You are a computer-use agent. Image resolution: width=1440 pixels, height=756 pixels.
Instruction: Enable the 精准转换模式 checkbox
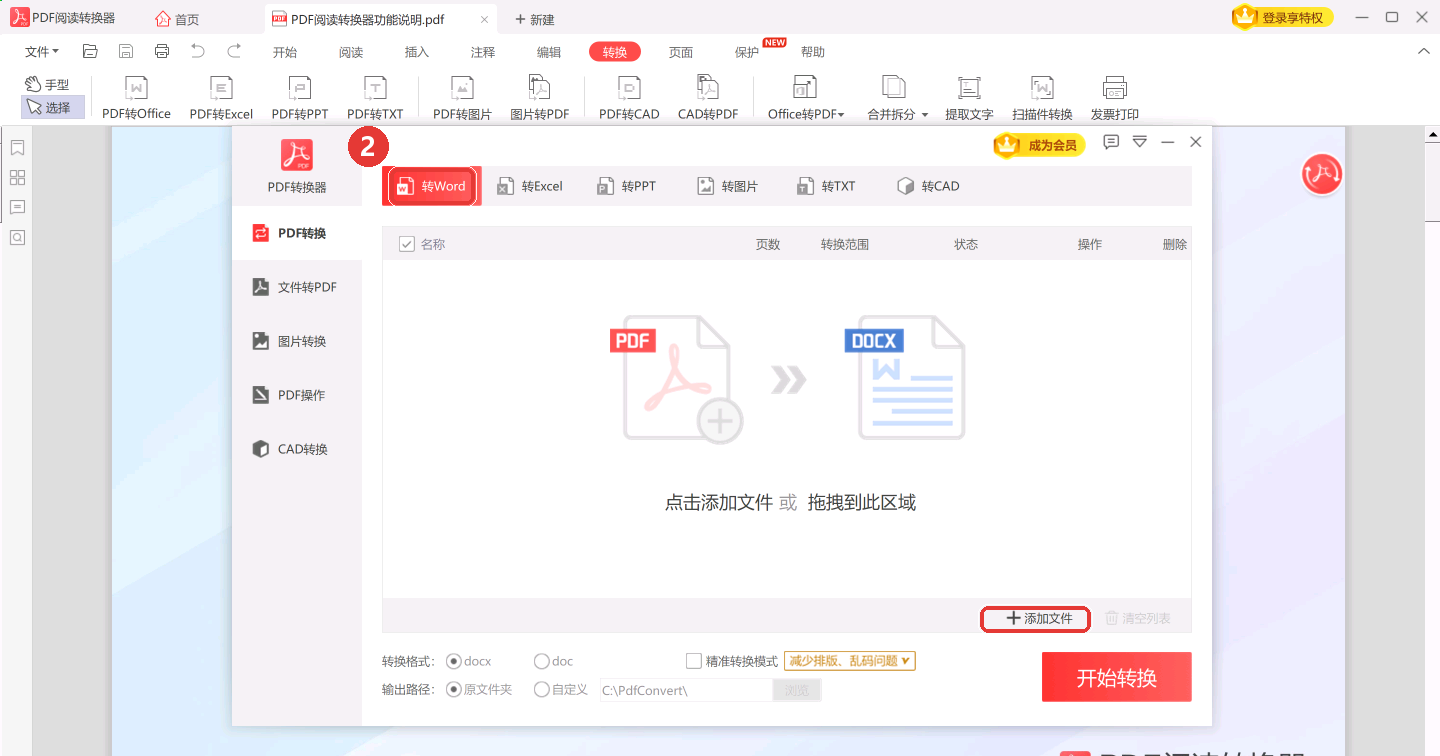point(694,661)
